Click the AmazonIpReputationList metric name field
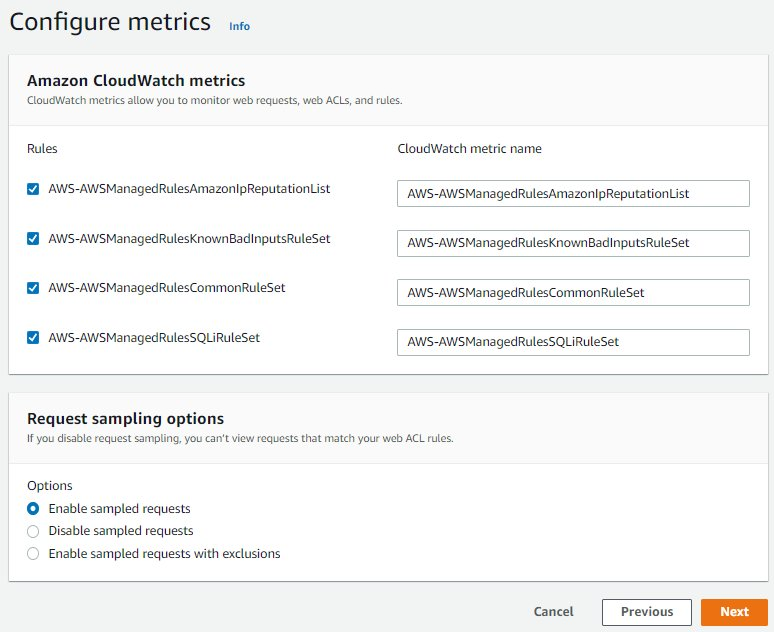Image resolution: width=774 pixels, height=632 pixels. coord(572,193)
